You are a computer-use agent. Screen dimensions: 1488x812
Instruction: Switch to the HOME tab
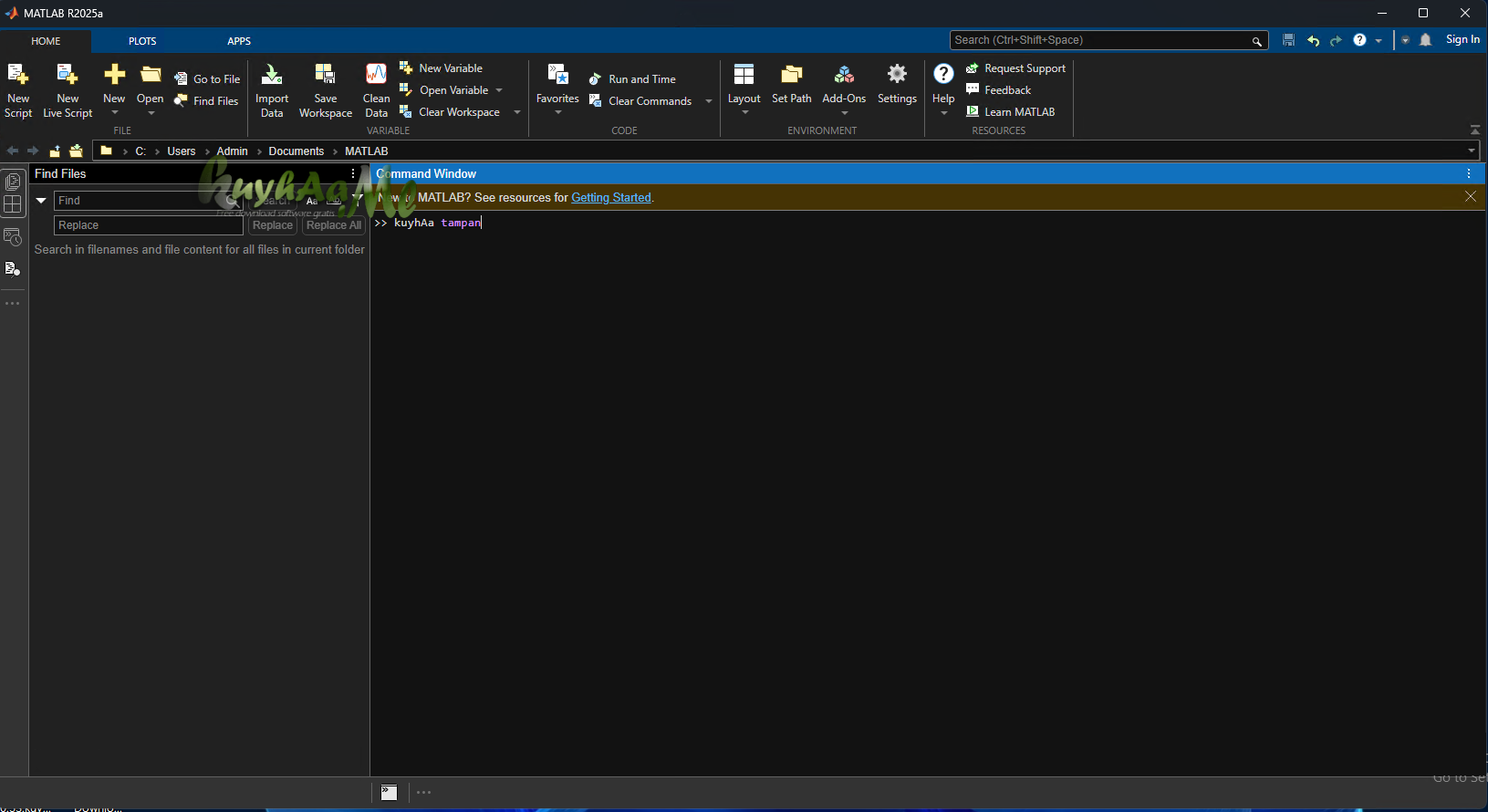pyautogui.click(x=46, y=41)
